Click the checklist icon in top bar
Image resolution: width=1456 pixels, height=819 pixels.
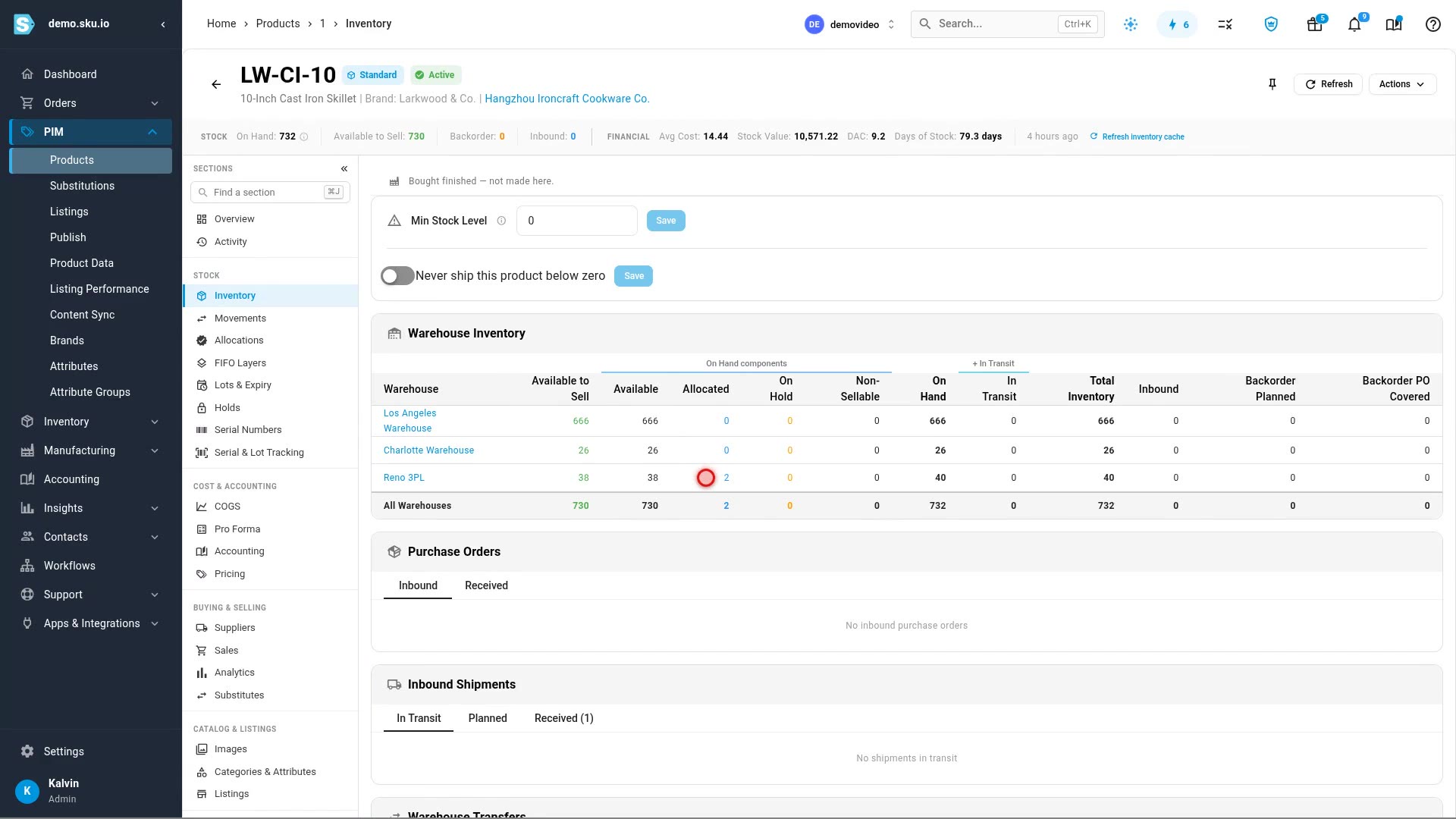click(x=1225, y=24)
